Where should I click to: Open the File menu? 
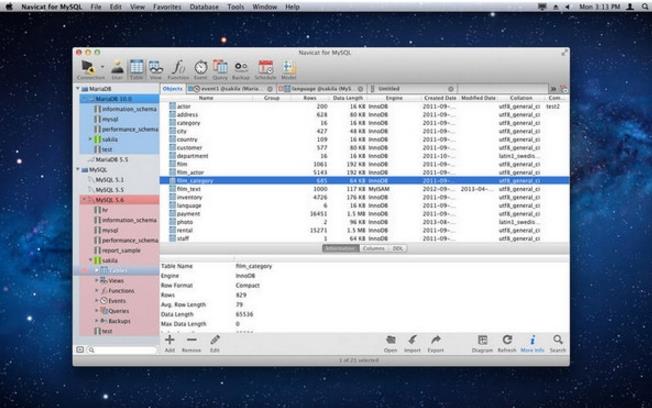(96, 7)
